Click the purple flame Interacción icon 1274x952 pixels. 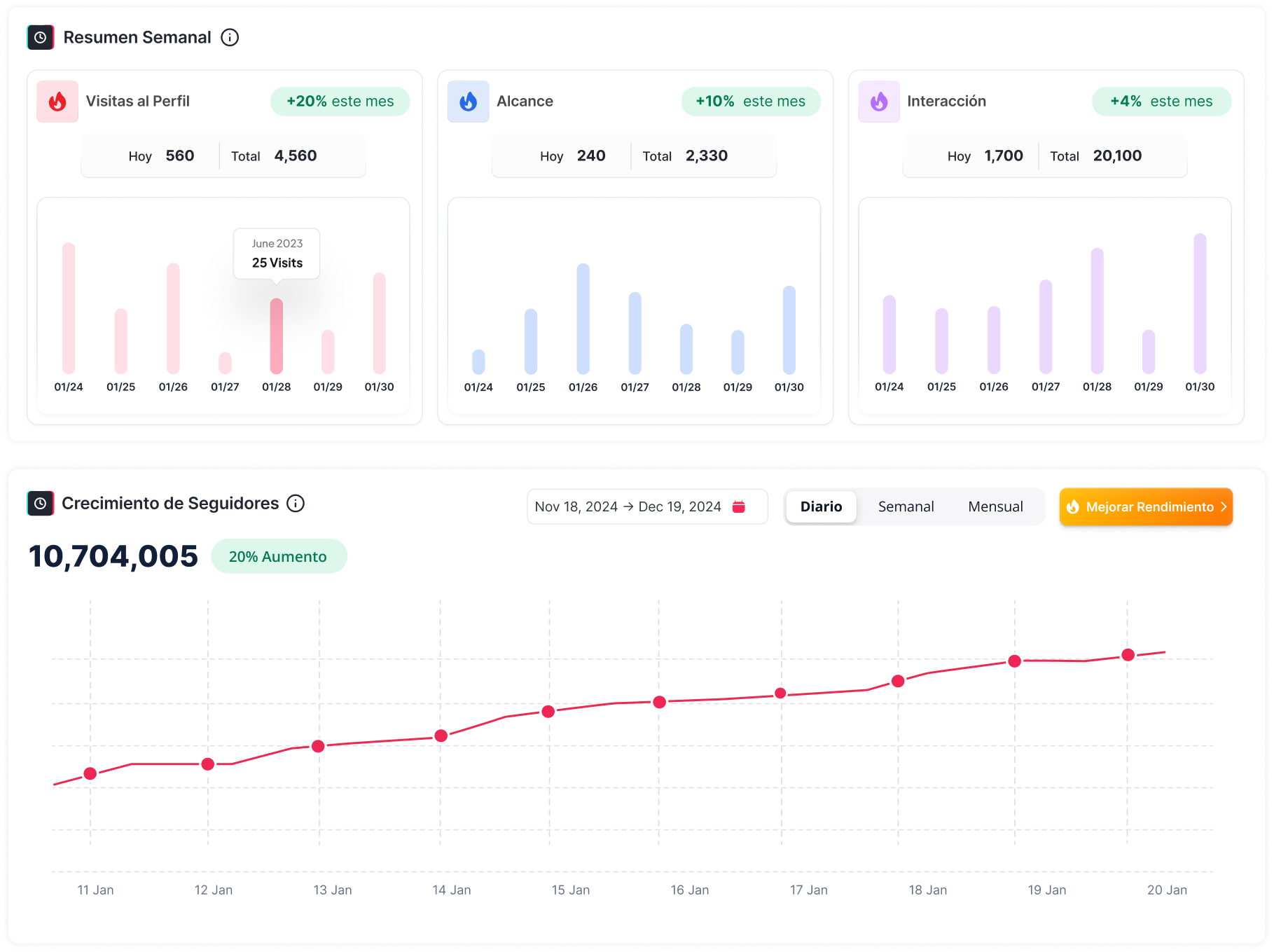878,102
